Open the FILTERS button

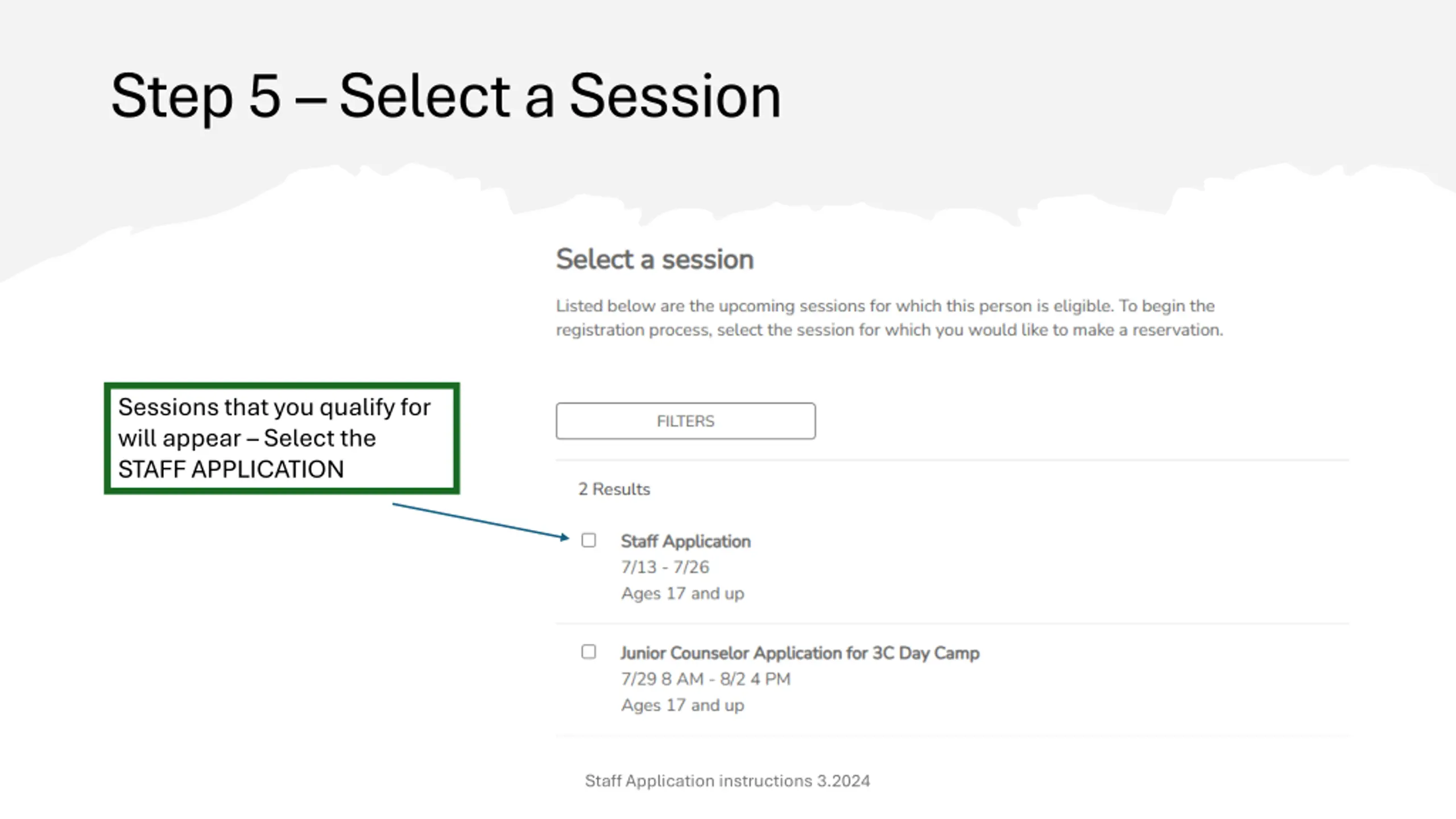(685, 421)
